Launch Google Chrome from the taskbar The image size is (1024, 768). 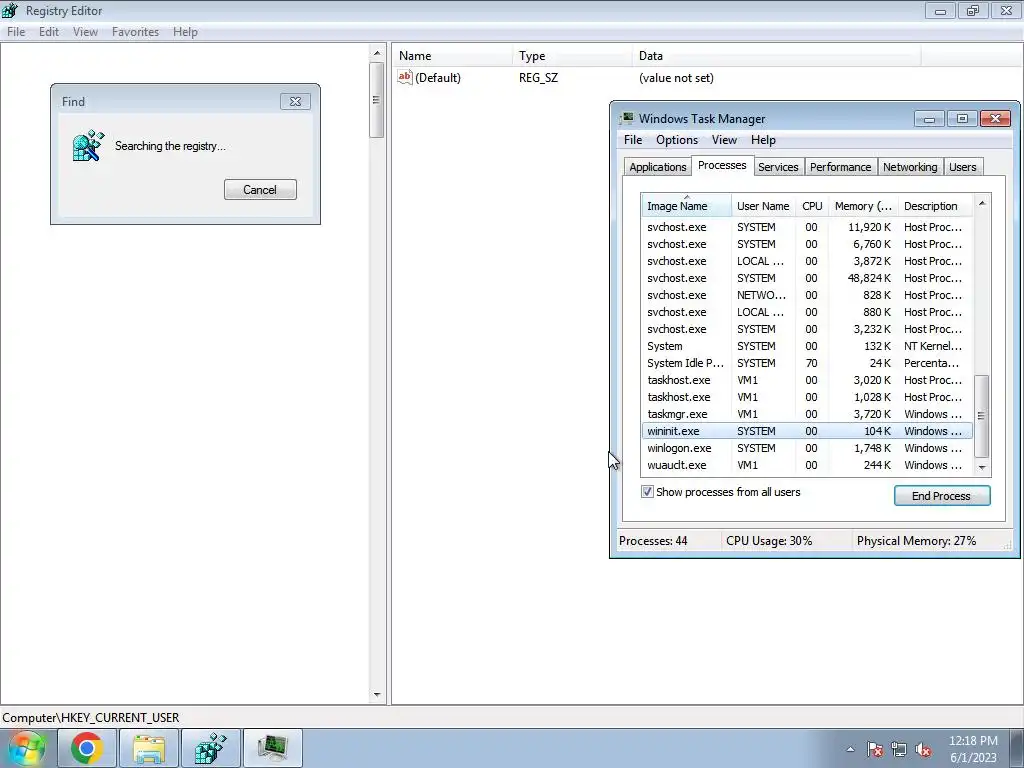(x=87, y=748)
